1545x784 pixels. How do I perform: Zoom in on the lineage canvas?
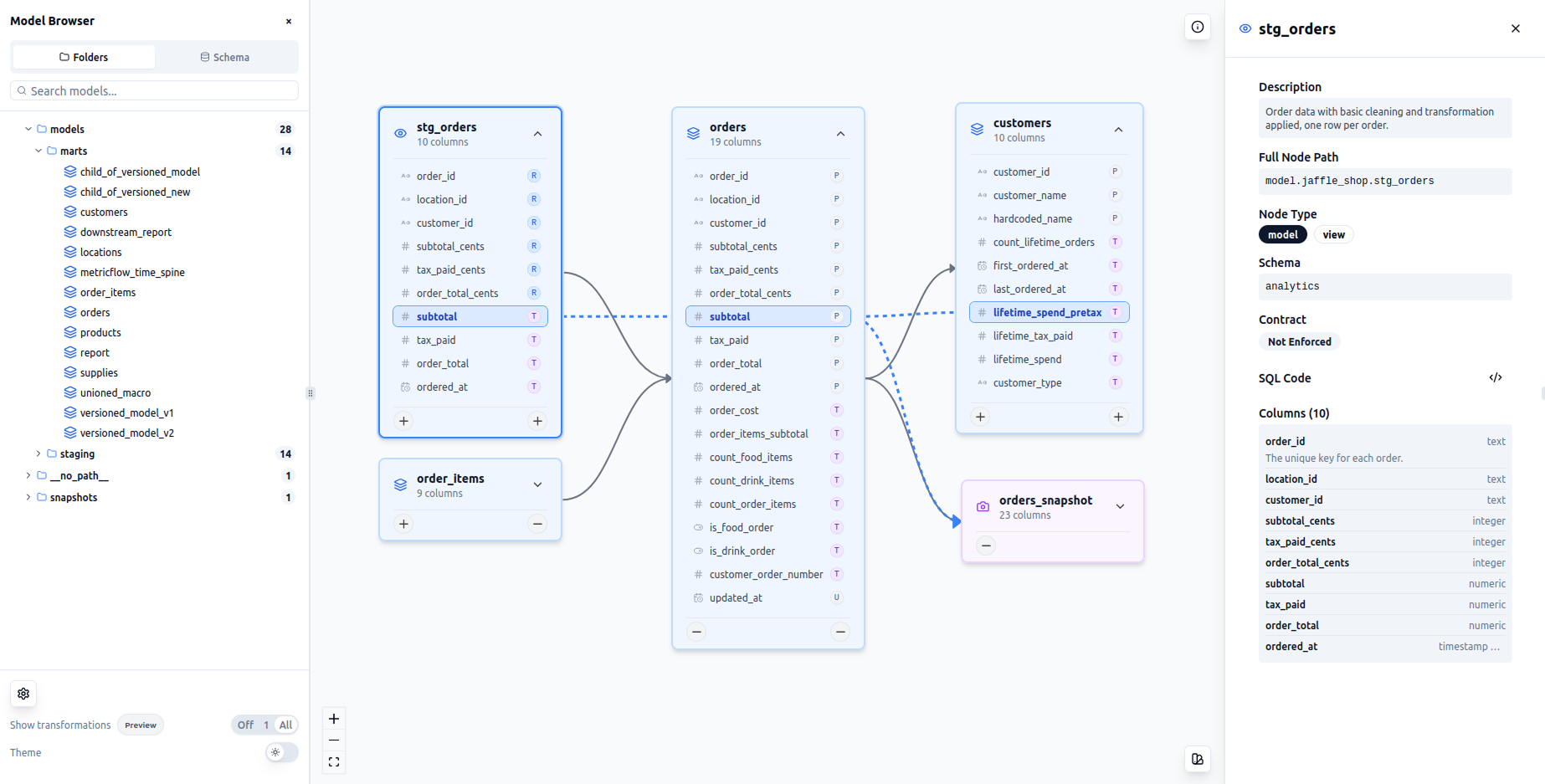tap(334, 719)
